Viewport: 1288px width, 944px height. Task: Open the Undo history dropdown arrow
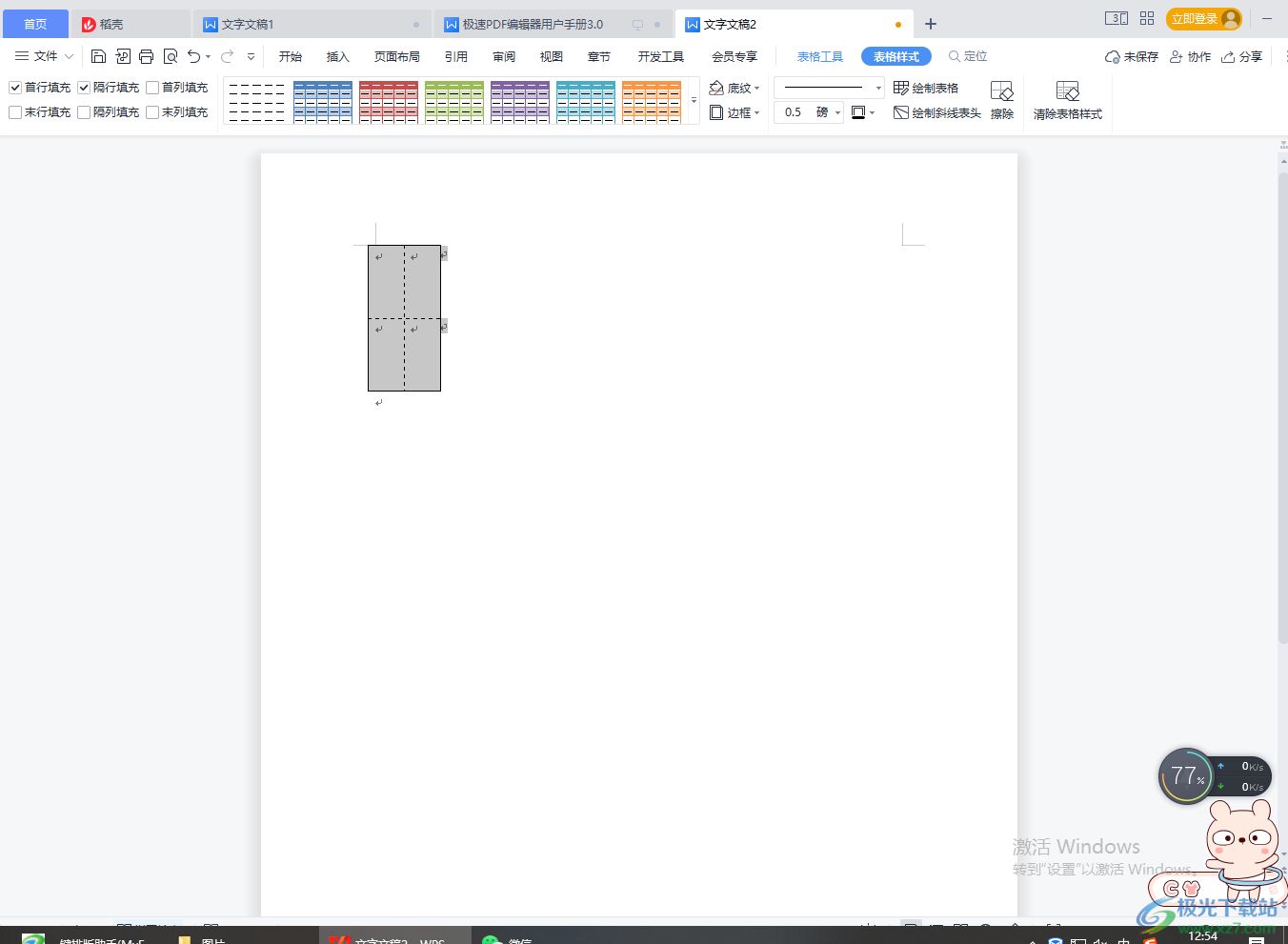[209, 56]
